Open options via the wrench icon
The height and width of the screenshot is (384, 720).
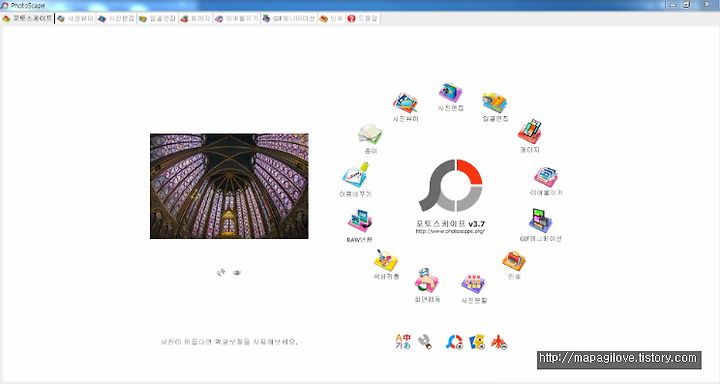pos(426,342)
